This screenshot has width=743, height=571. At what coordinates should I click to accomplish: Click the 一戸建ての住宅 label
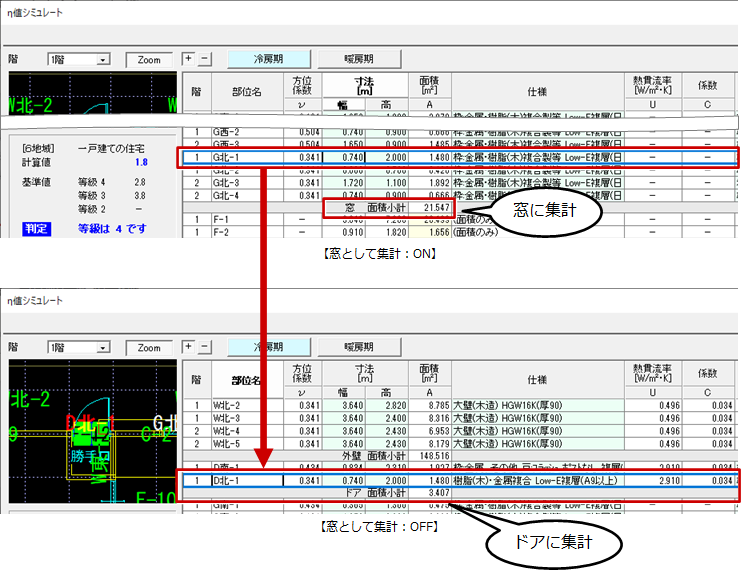tap(111, 148)
